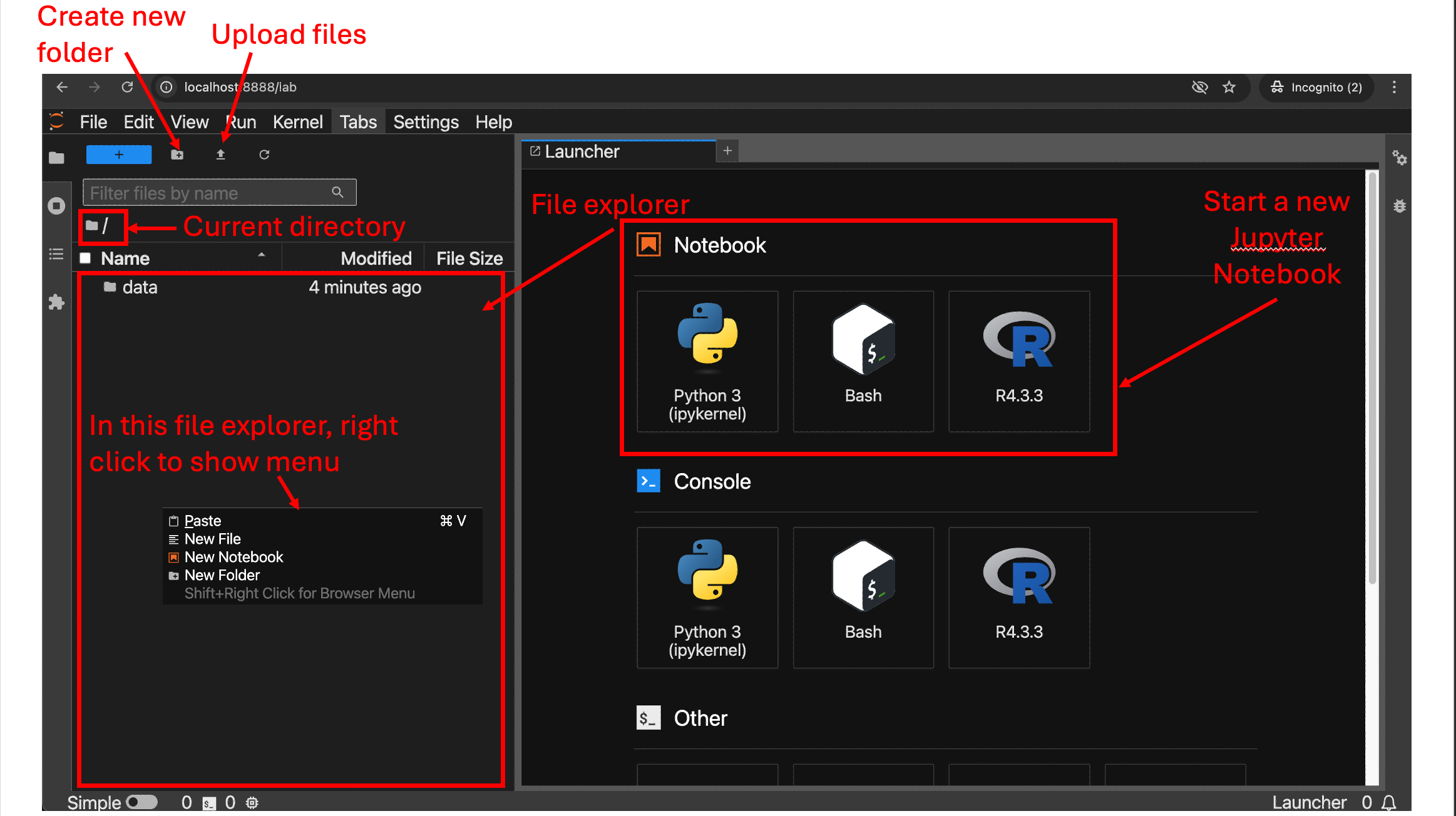
Task: Open the Debugger bug icon panel
Action: [x=1400, y=206]
